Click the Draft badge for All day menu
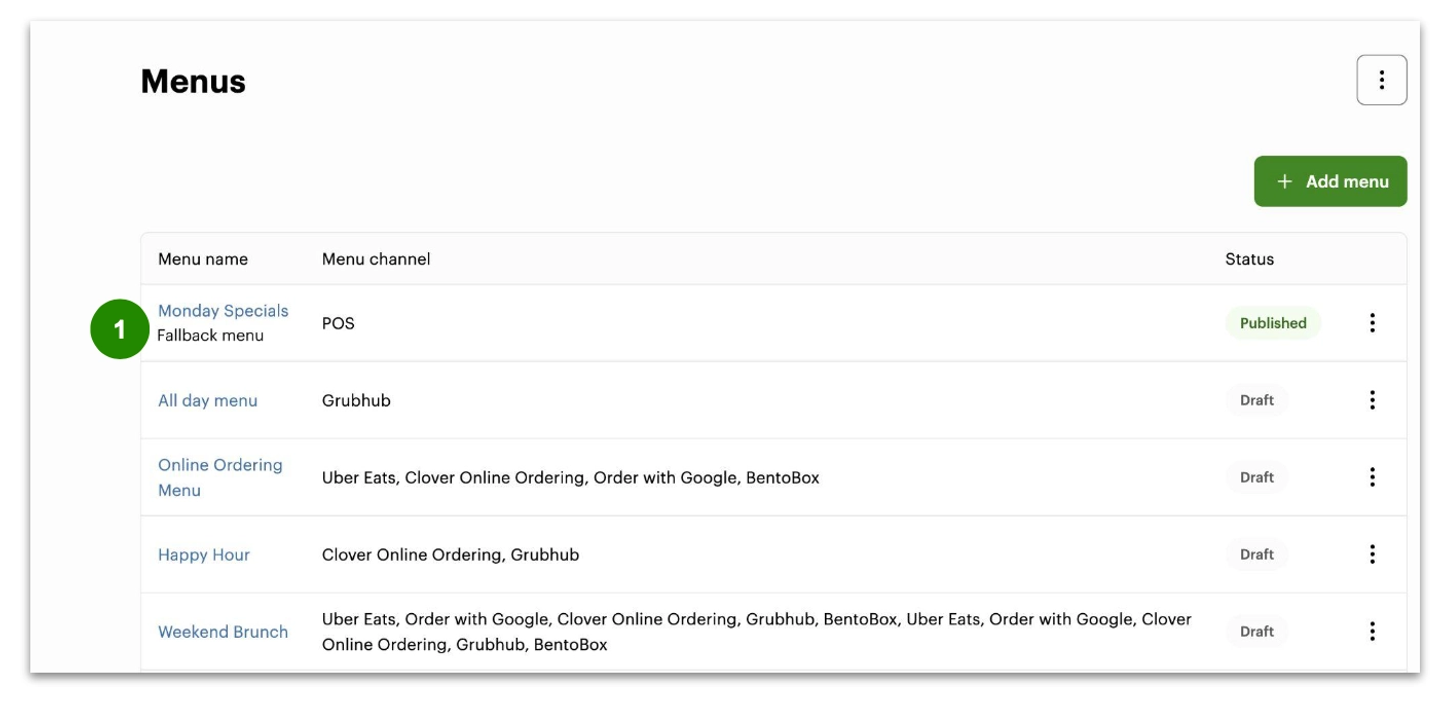This screenshot has width=1440, height=703. [1257, 400]
